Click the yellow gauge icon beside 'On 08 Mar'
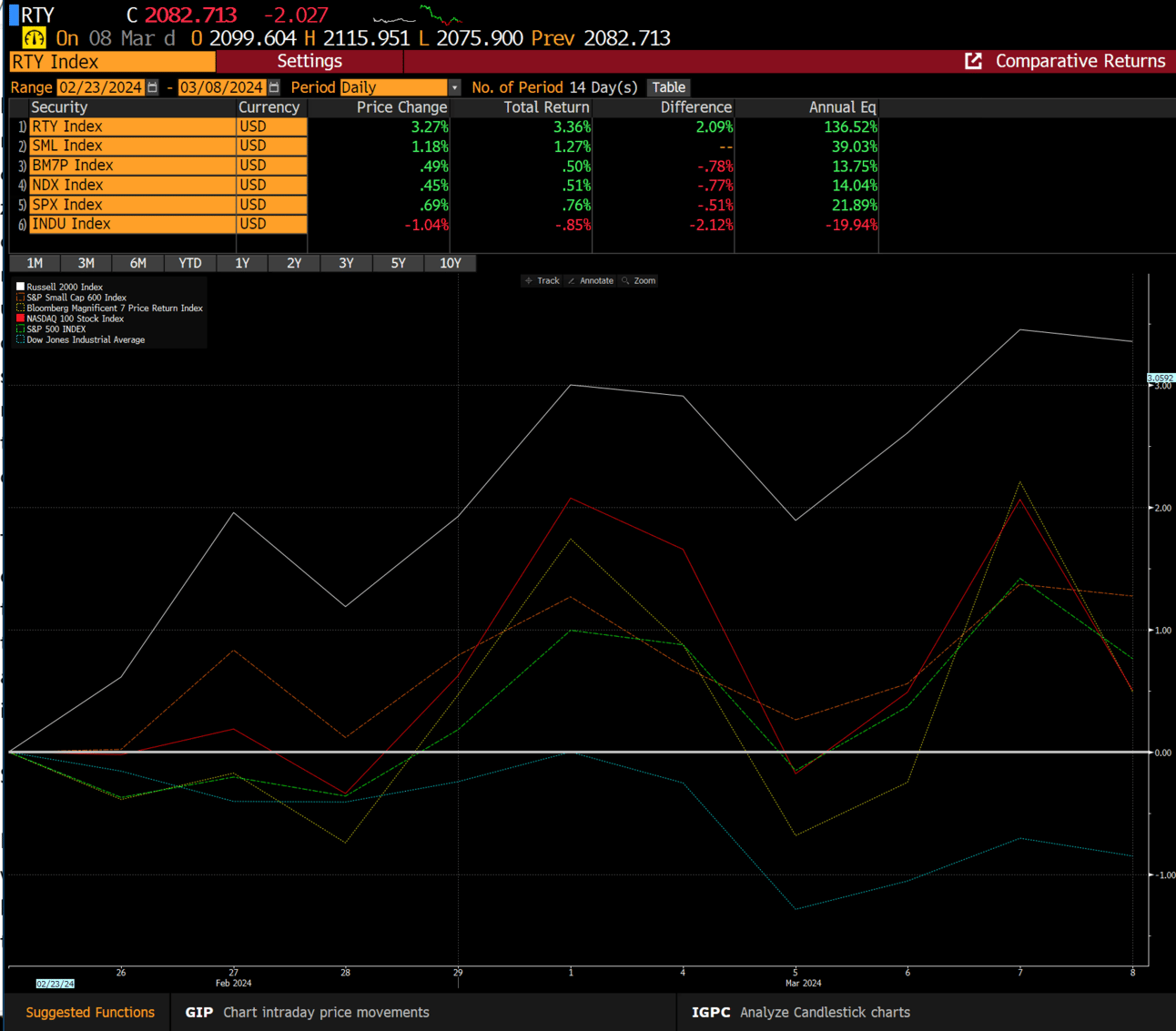1176x1031 pixels. (x=34, y=38)
